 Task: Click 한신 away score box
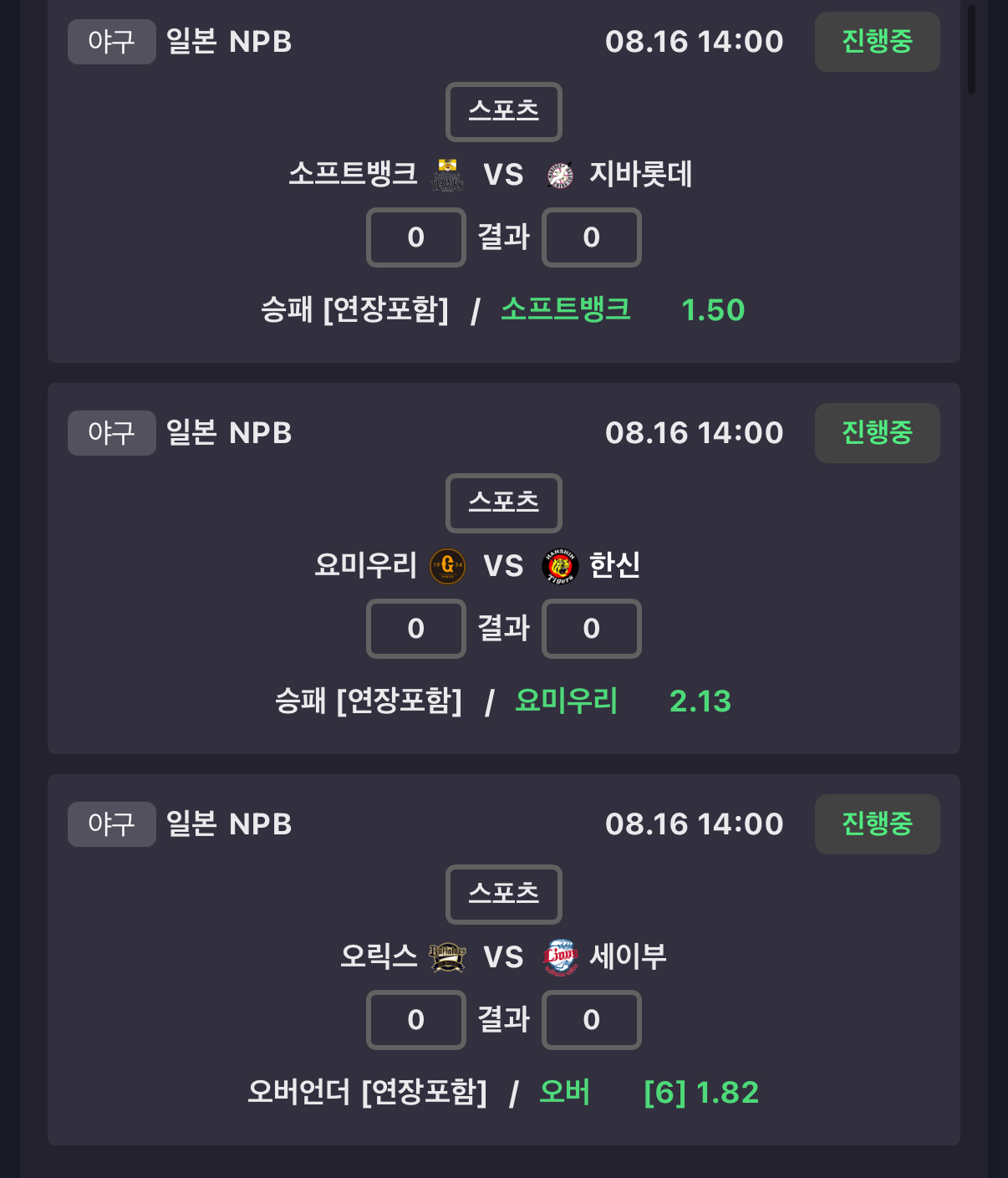(x=592, y=629)
